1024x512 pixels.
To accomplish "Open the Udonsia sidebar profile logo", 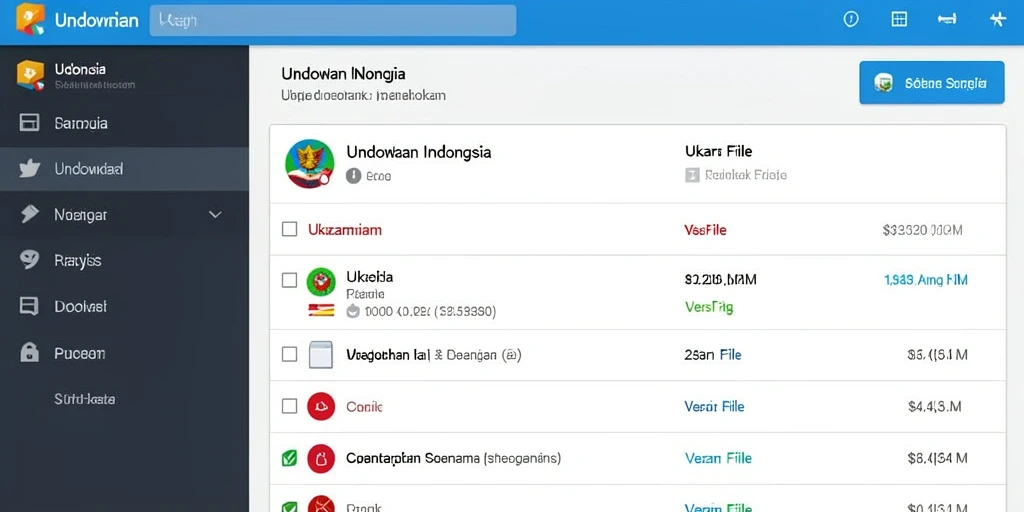I will click(x=30, y=75).
